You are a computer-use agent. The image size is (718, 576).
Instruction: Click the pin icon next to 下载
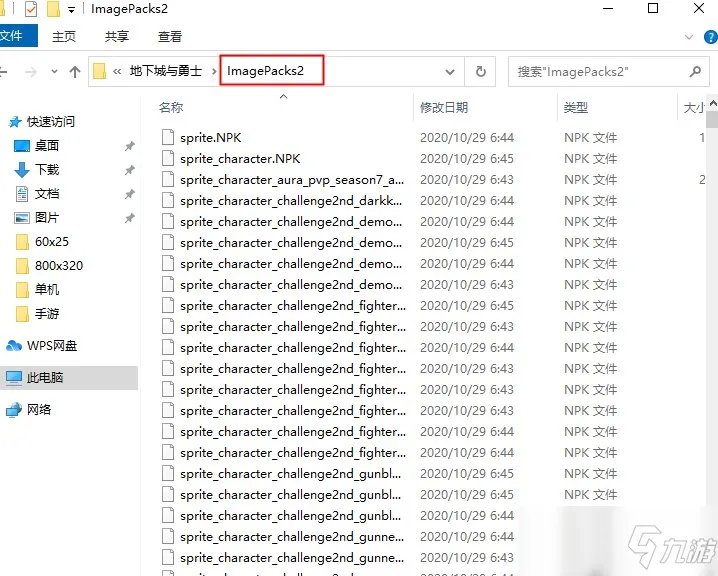[130, 170]
